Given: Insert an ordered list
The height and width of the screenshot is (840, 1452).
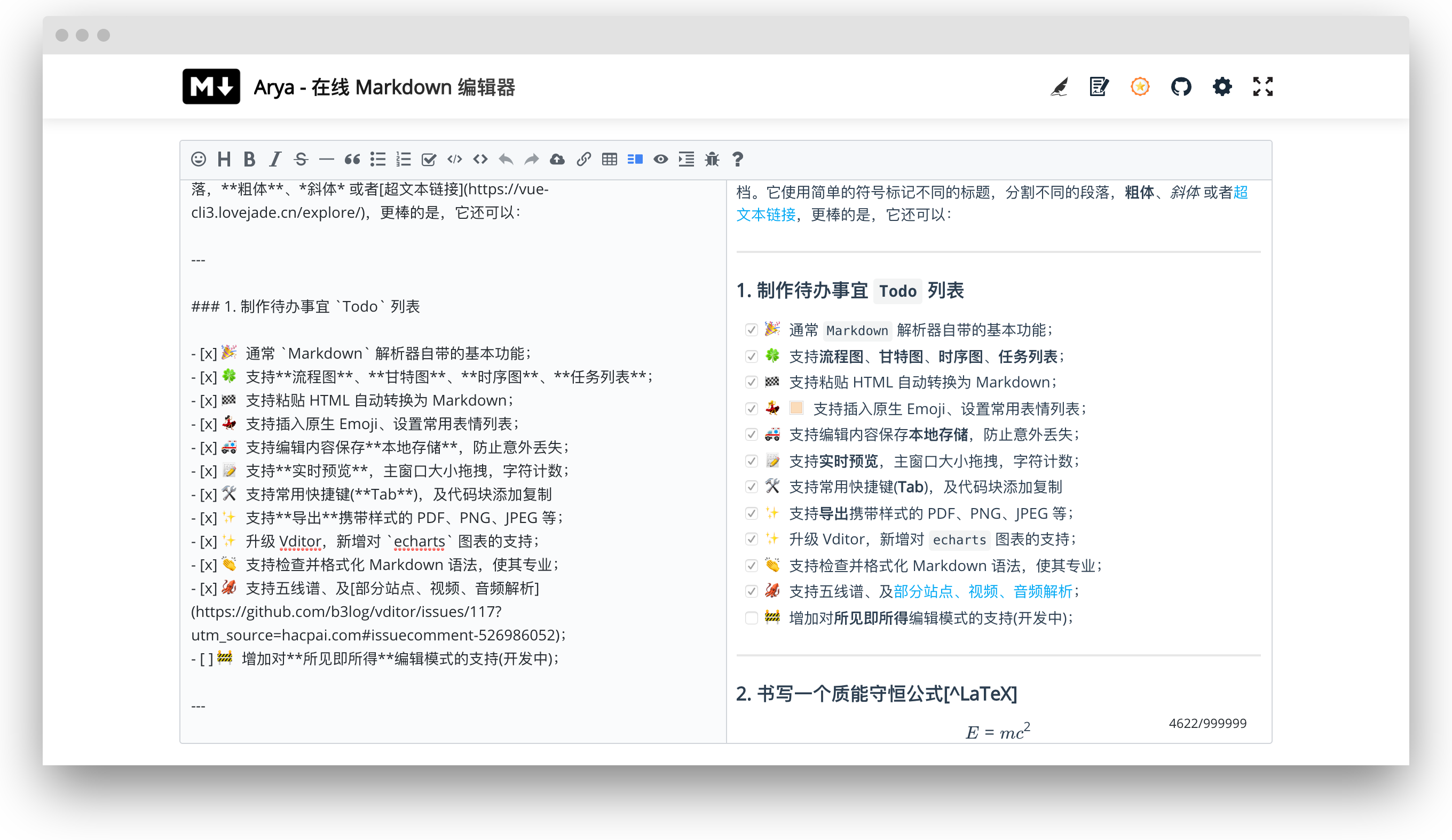Looking at the screenshot, I should (x=404, y=159).
